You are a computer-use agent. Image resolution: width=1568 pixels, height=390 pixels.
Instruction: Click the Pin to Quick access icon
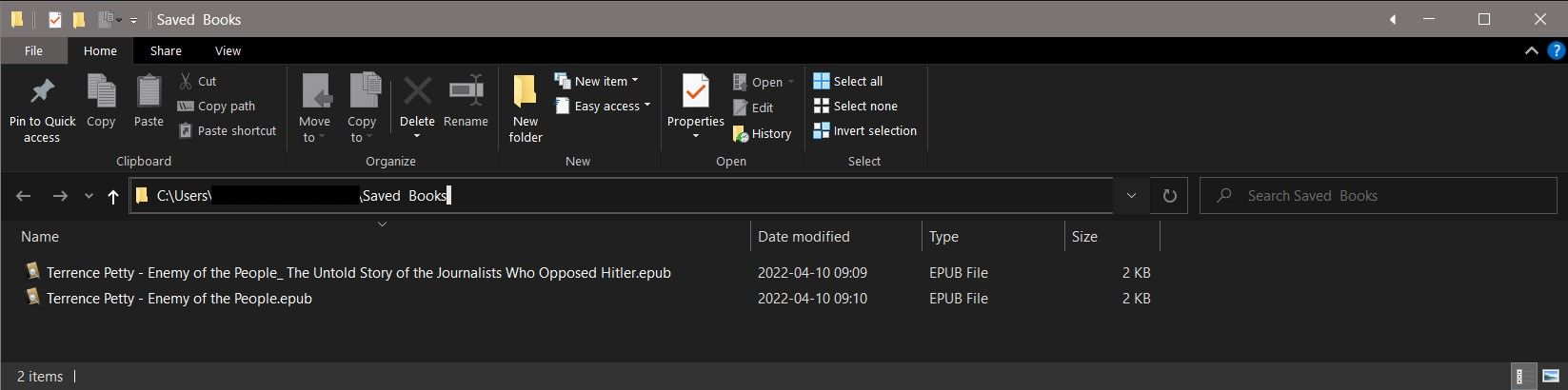[42, 92]
